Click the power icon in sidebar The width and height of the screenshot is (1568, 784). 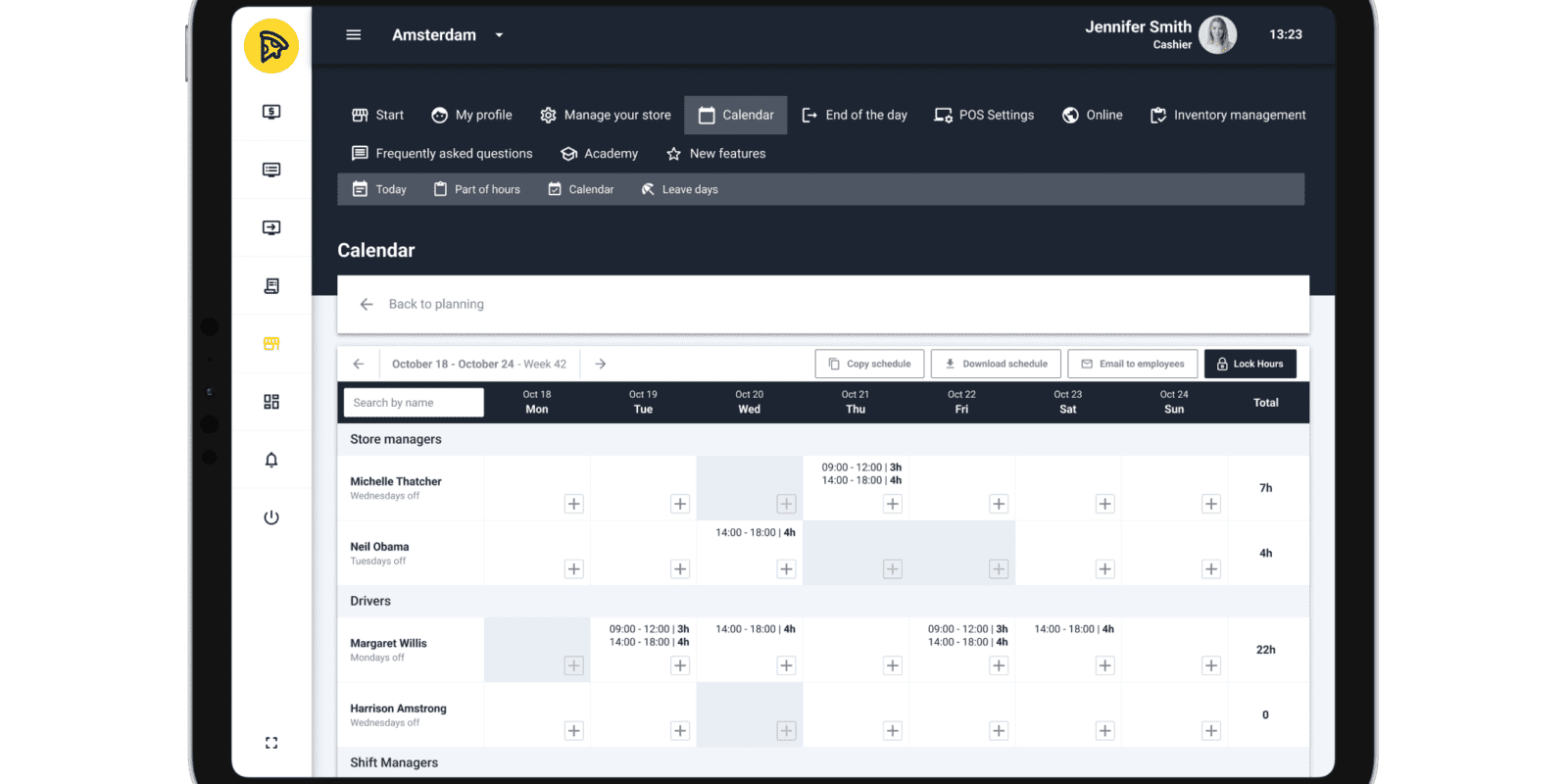point(271,517)
